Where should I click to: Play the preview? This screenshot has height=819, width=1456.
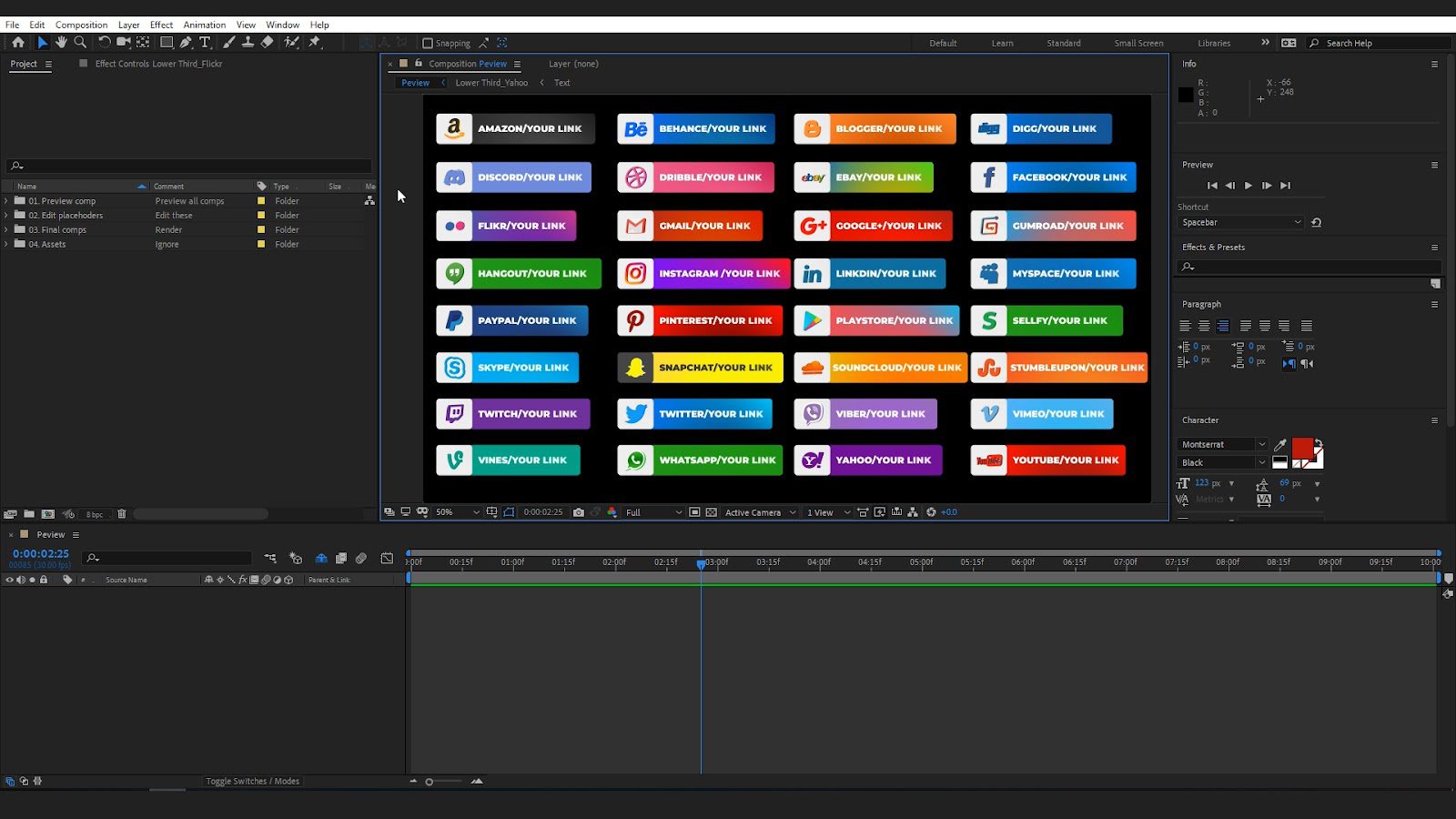coord(1249,186)
